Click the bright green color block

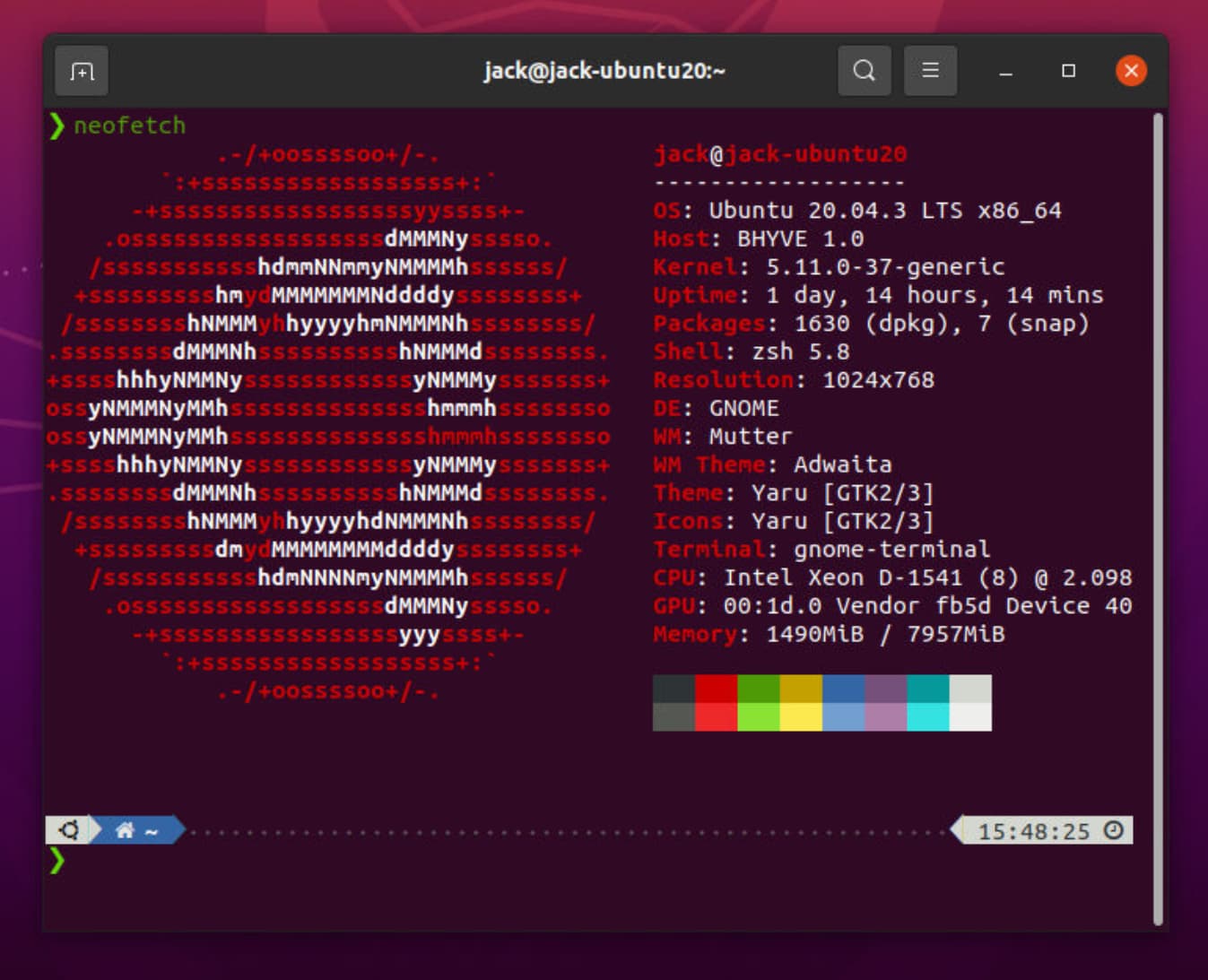point(759,717)
